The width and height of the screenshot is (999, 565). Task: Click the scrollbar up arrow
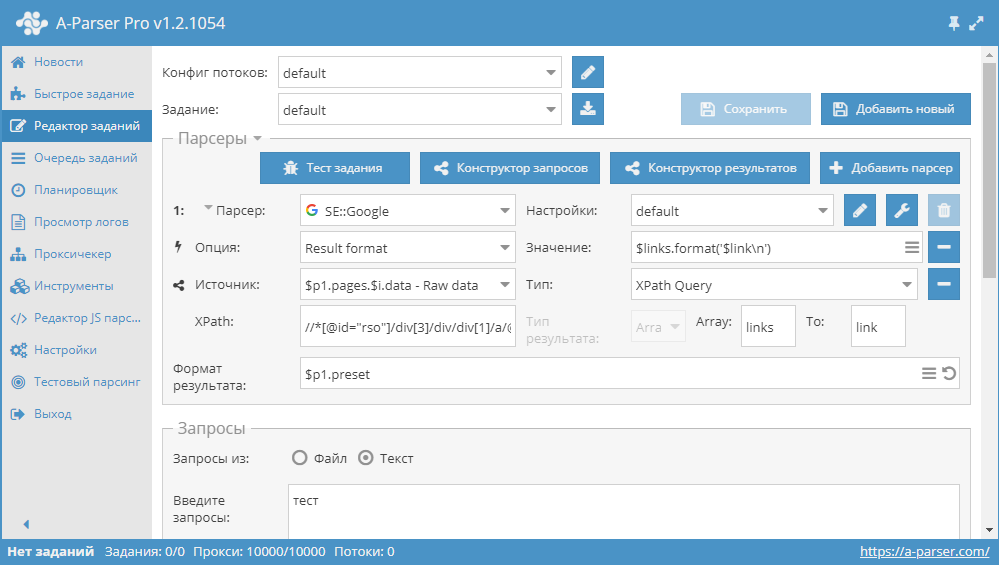tap(989, 55)
